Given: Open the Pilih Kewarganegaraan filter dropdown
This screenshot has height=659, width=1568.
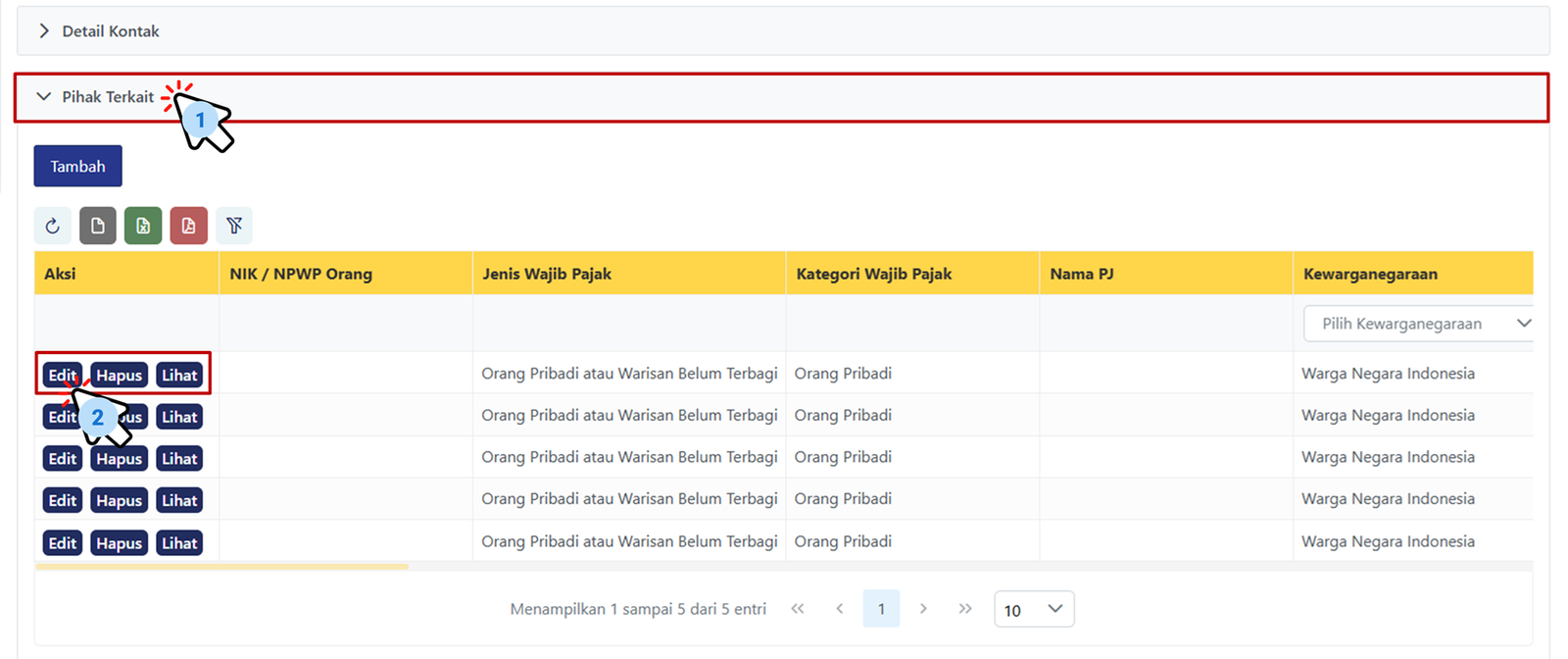Looking at the screenshot, I should pyautogui.click(x=1419, y=324).
